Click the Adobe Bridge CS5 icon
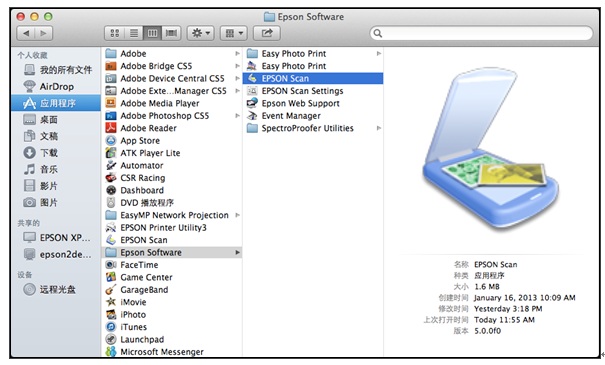This screenshot has height=365, width=605. 111,66
